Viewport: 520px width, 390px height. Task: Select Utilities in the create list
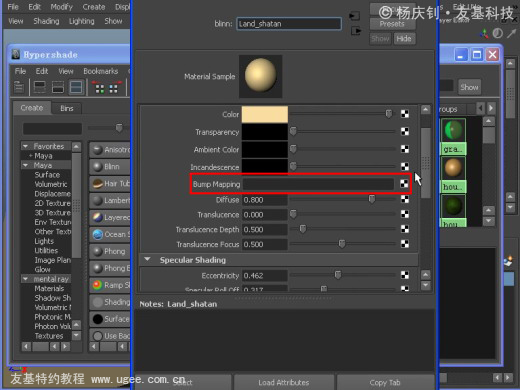(x=46, y=250)
